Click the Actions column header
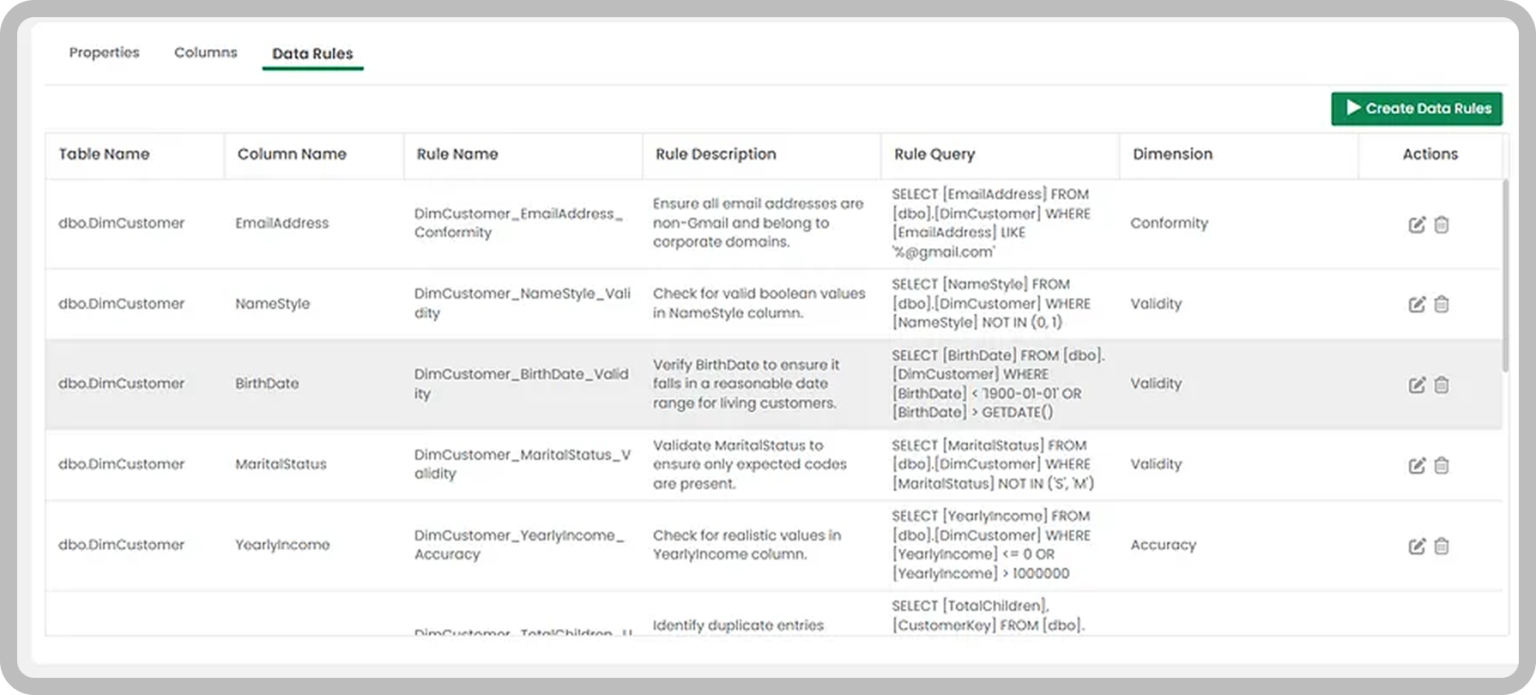 click(x=1430, y=154)
